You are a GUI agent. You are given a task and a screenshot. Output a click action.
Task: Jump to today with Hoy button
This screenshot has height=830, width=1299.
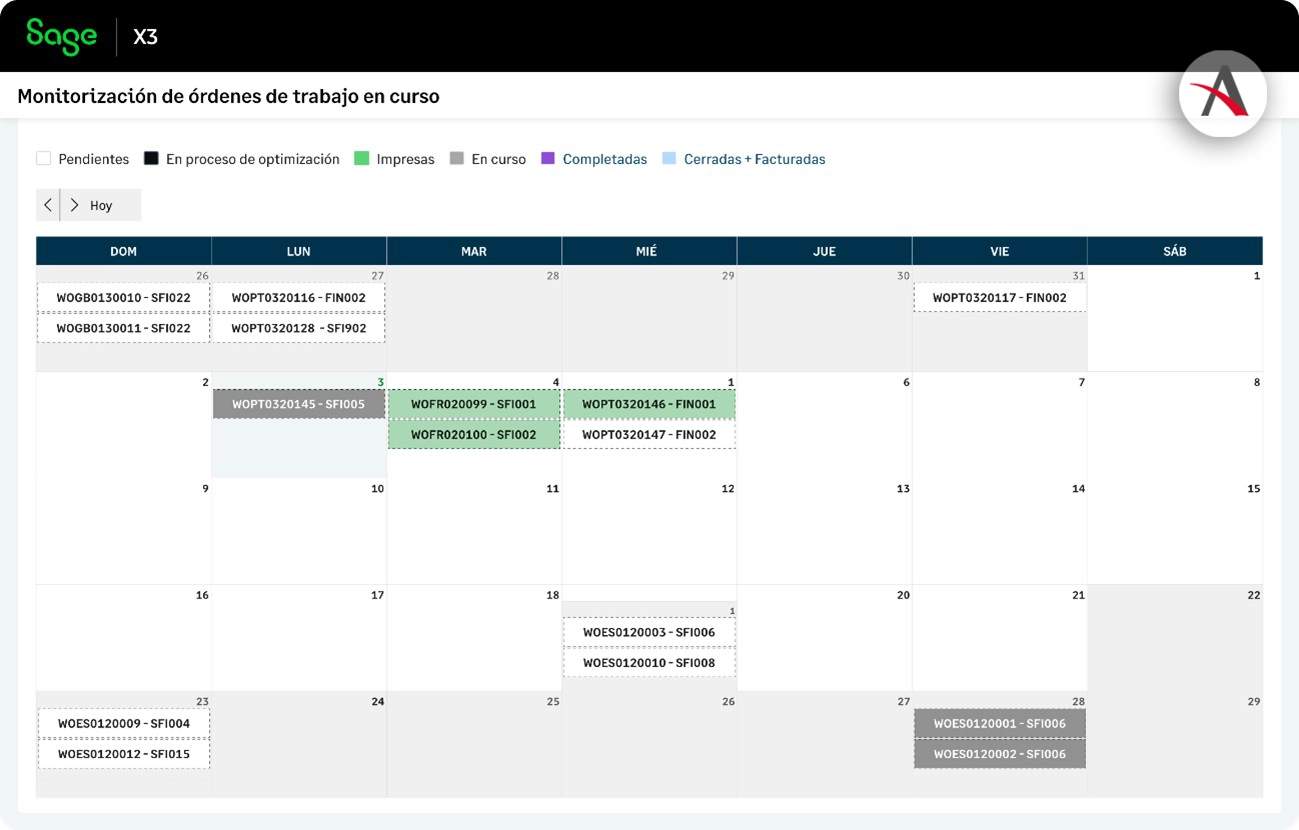(101, 205)
